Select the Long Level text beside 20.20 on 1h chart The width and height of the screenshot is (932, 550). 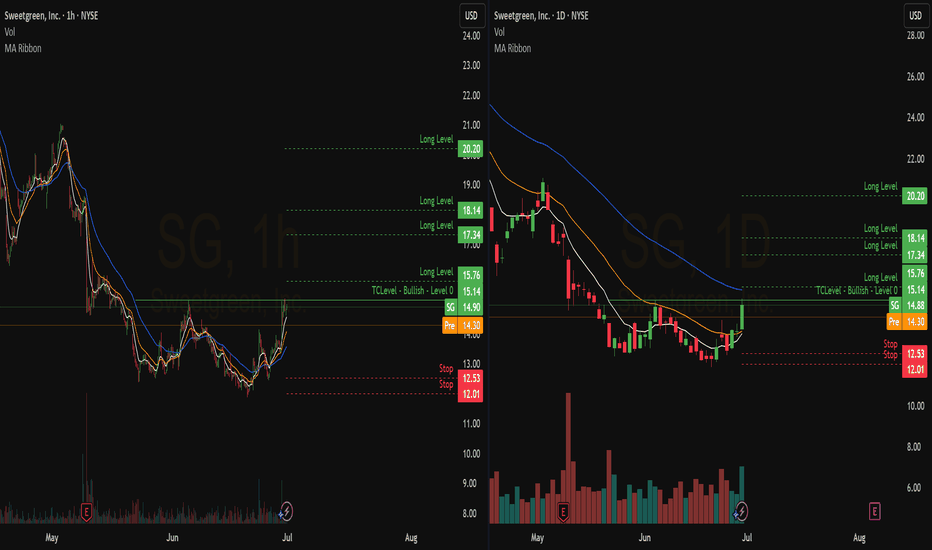click(x=436, y=139)
